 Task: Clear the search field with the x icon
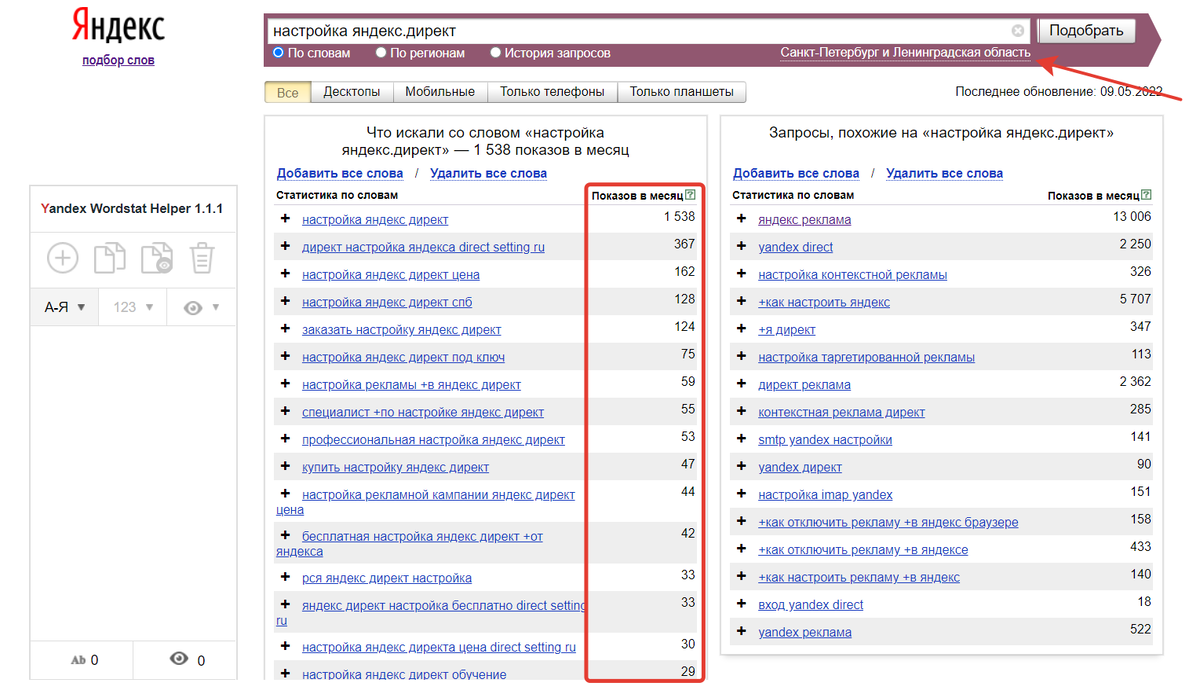pos(1018,30)
